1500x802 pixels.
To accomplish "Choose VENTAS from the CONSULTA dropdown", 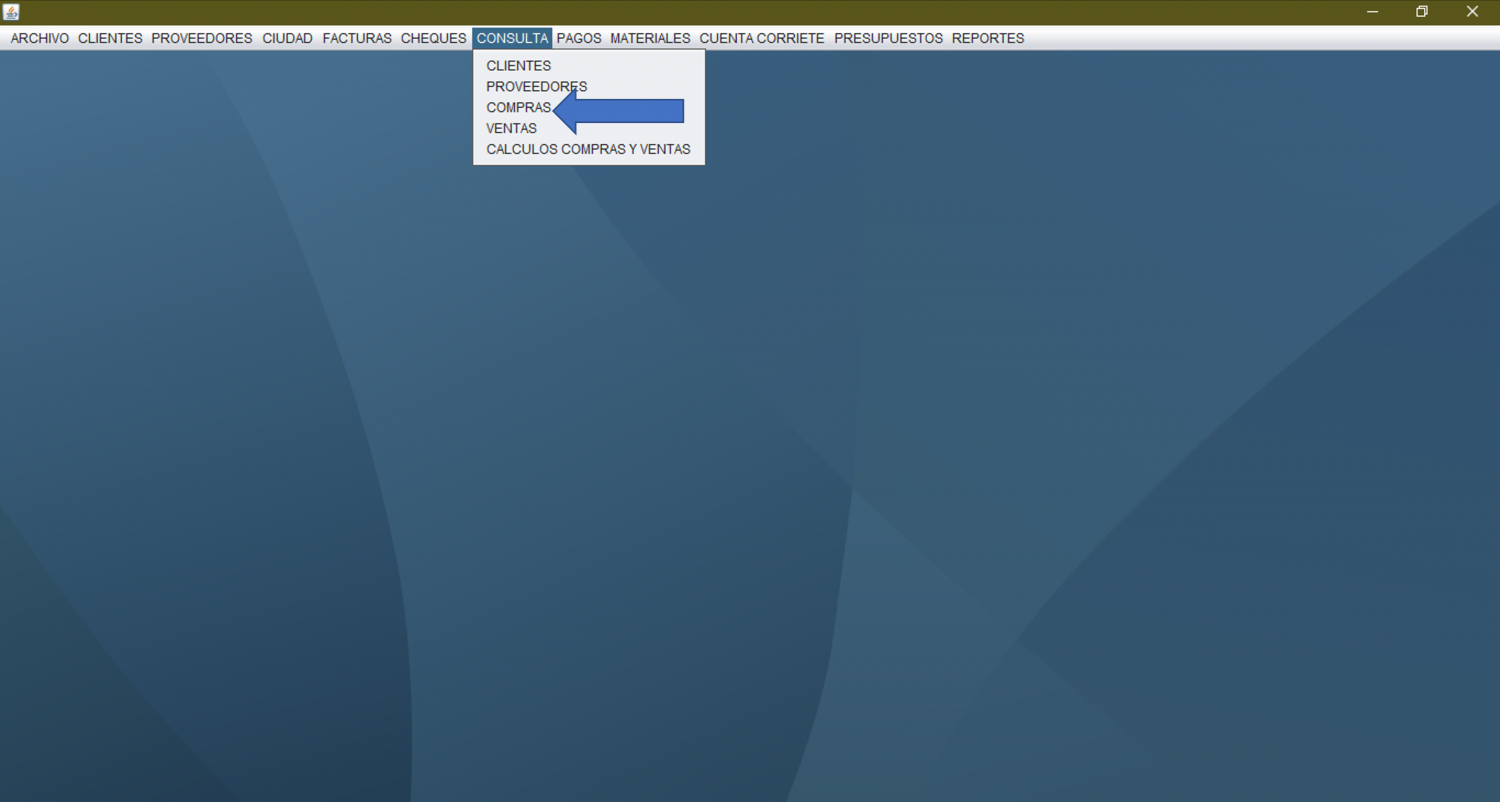I will pyautogui.click(x=511, y=129).
